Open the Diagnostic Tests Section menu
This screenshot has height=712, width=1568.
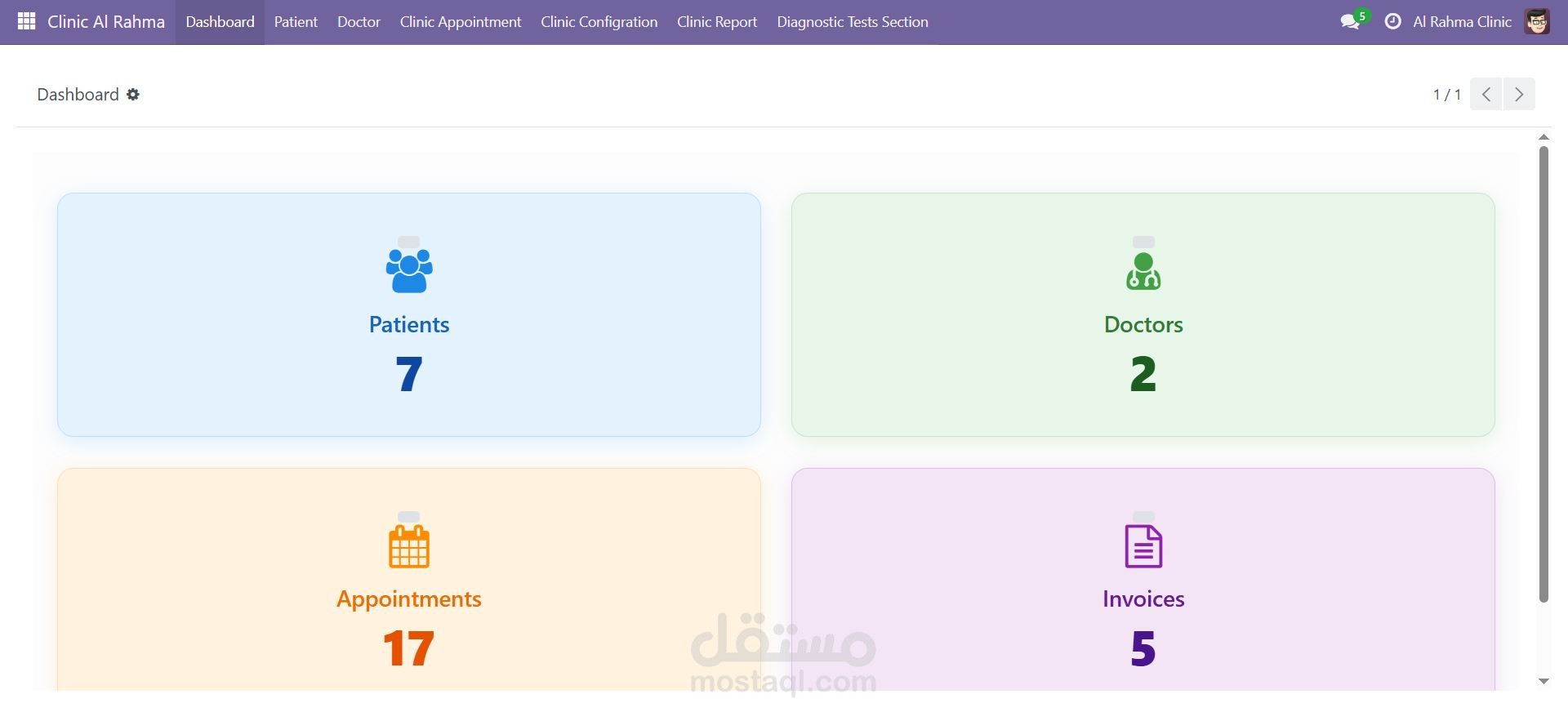tap(853, 22)
